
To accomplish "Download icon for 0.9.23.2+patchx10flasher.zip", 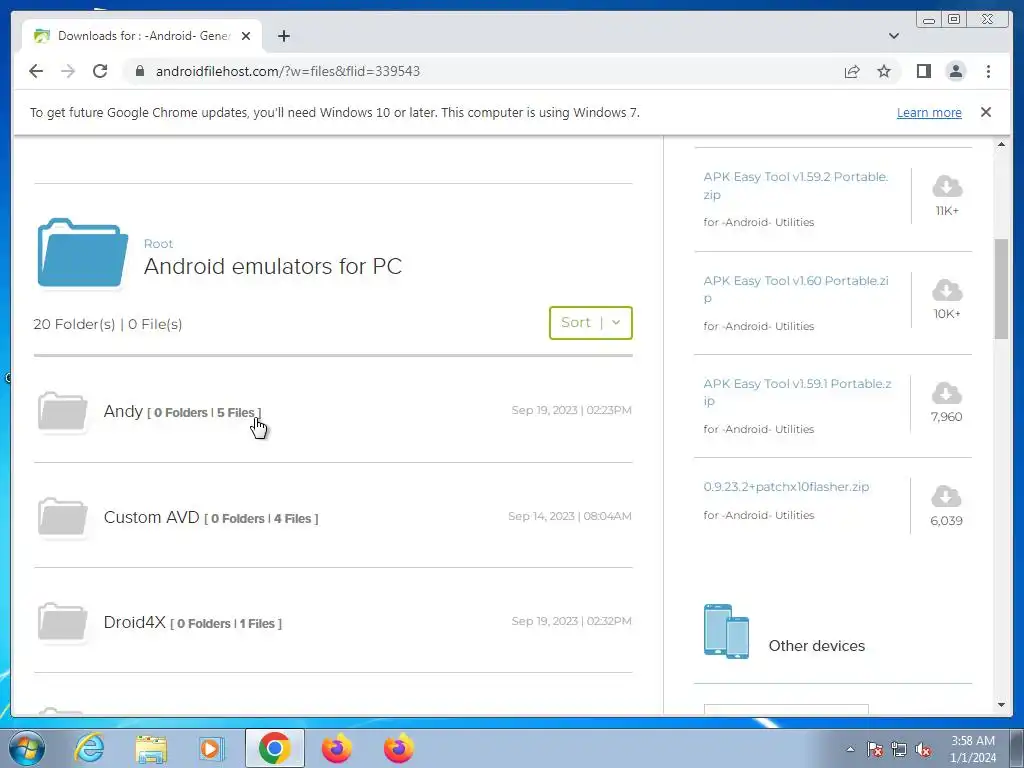I will (946, 497).
